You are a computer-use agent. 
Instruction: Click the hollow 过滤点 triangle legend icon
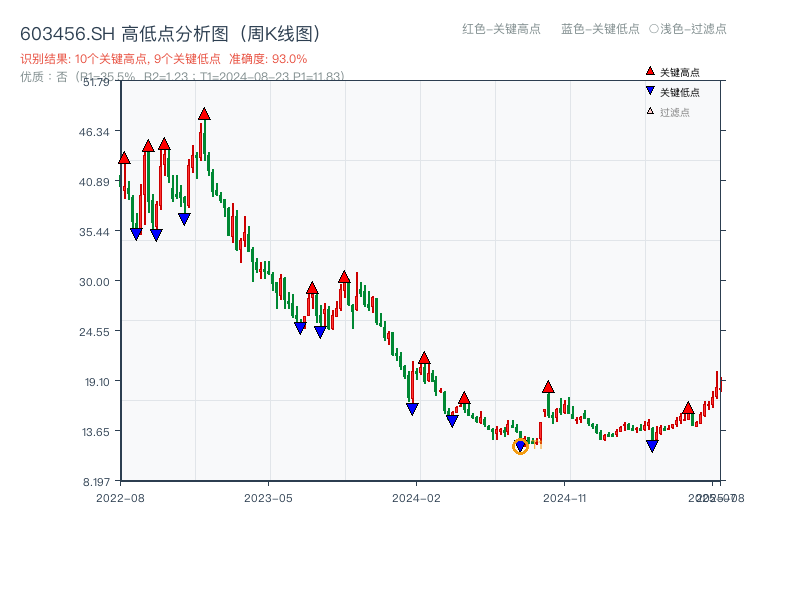pyautogui.click(x=650, y=110)
